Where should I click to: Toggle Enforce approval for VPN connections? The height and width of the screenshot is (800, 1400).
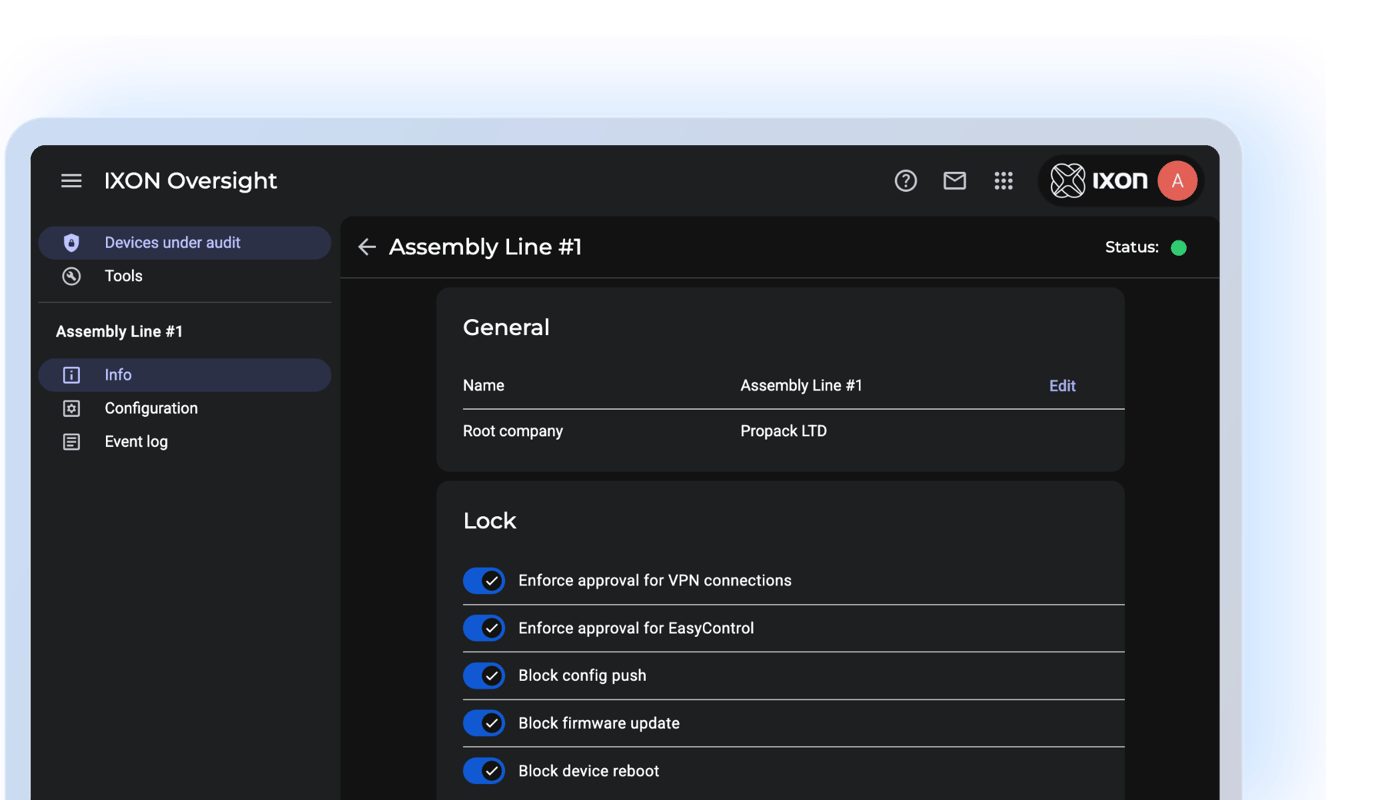pos(484,581)
